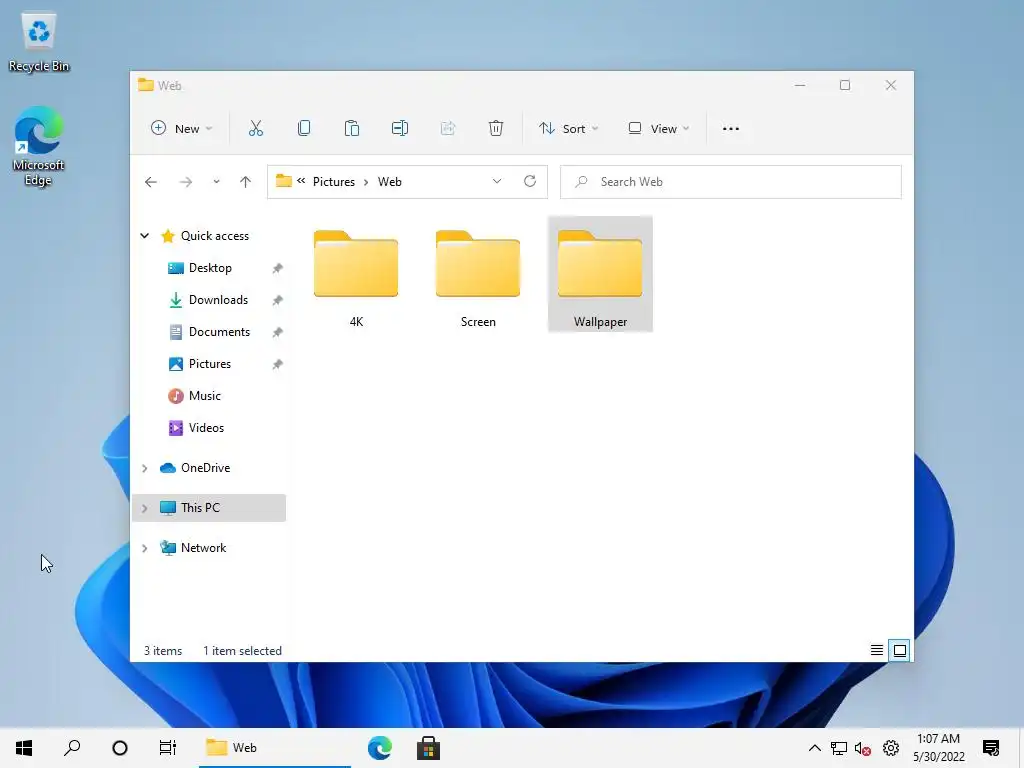Viewport: 1024px width, 768px height.
Task: Select Microsoft Edge desktop shortcut
Action: pyautogui.click(x=39, y=146)
